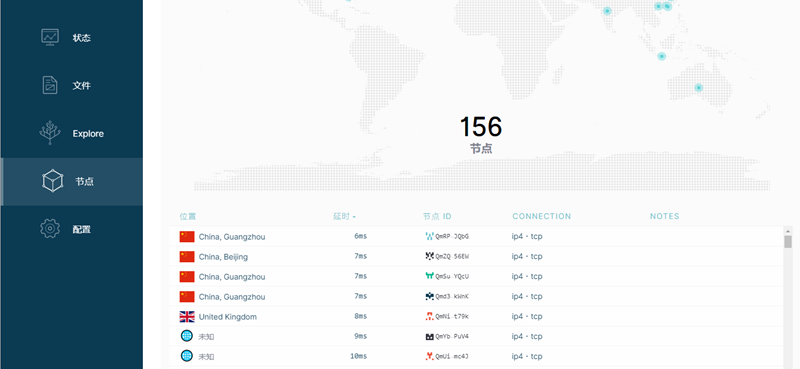Click the China flag in QmSu..YQcU row
This screenshot has width=800, height=369.
click(187, 277)
